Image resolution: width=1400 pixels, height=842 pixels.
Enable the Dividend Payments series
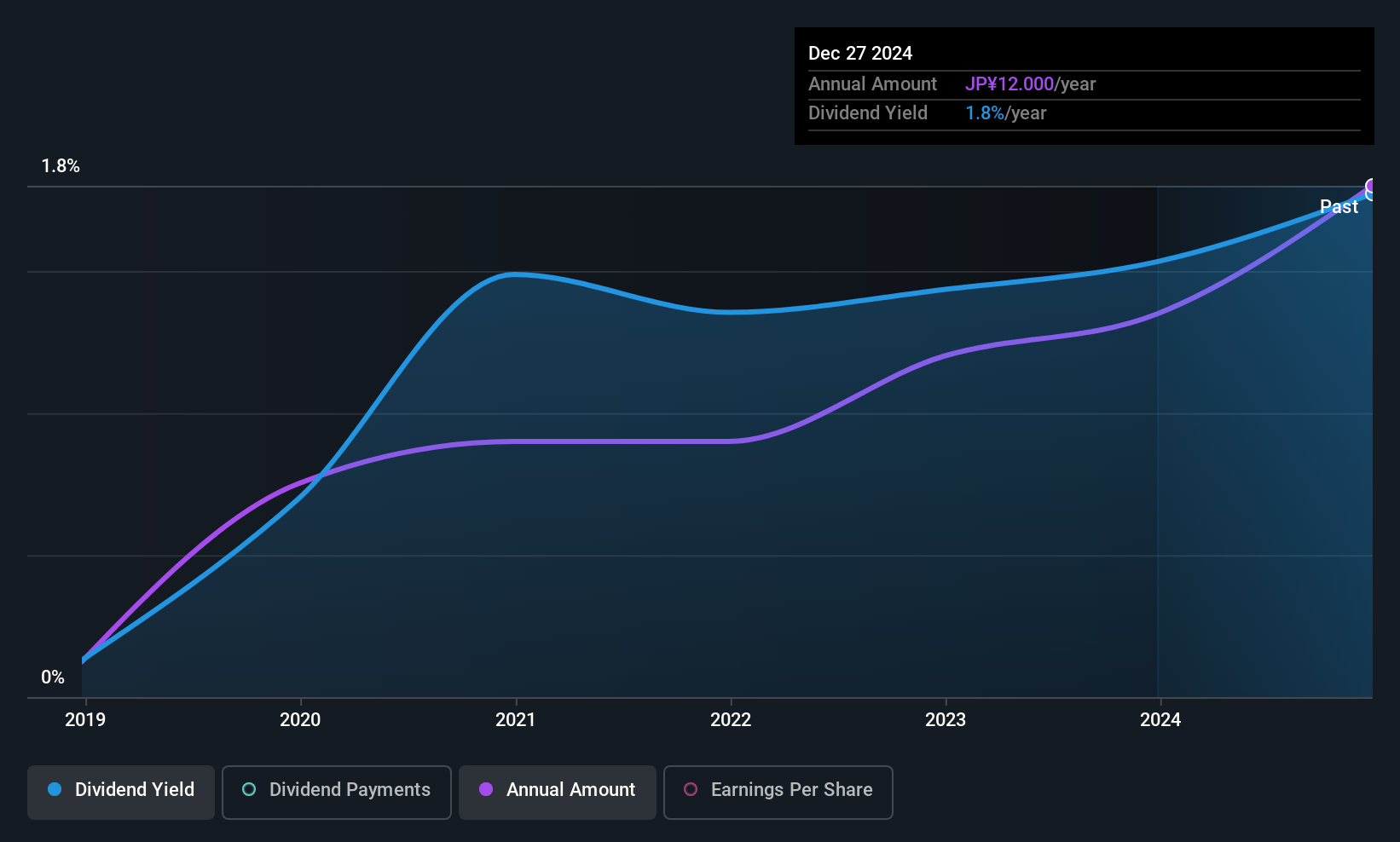pyautogui.click(x=337, y=792)
